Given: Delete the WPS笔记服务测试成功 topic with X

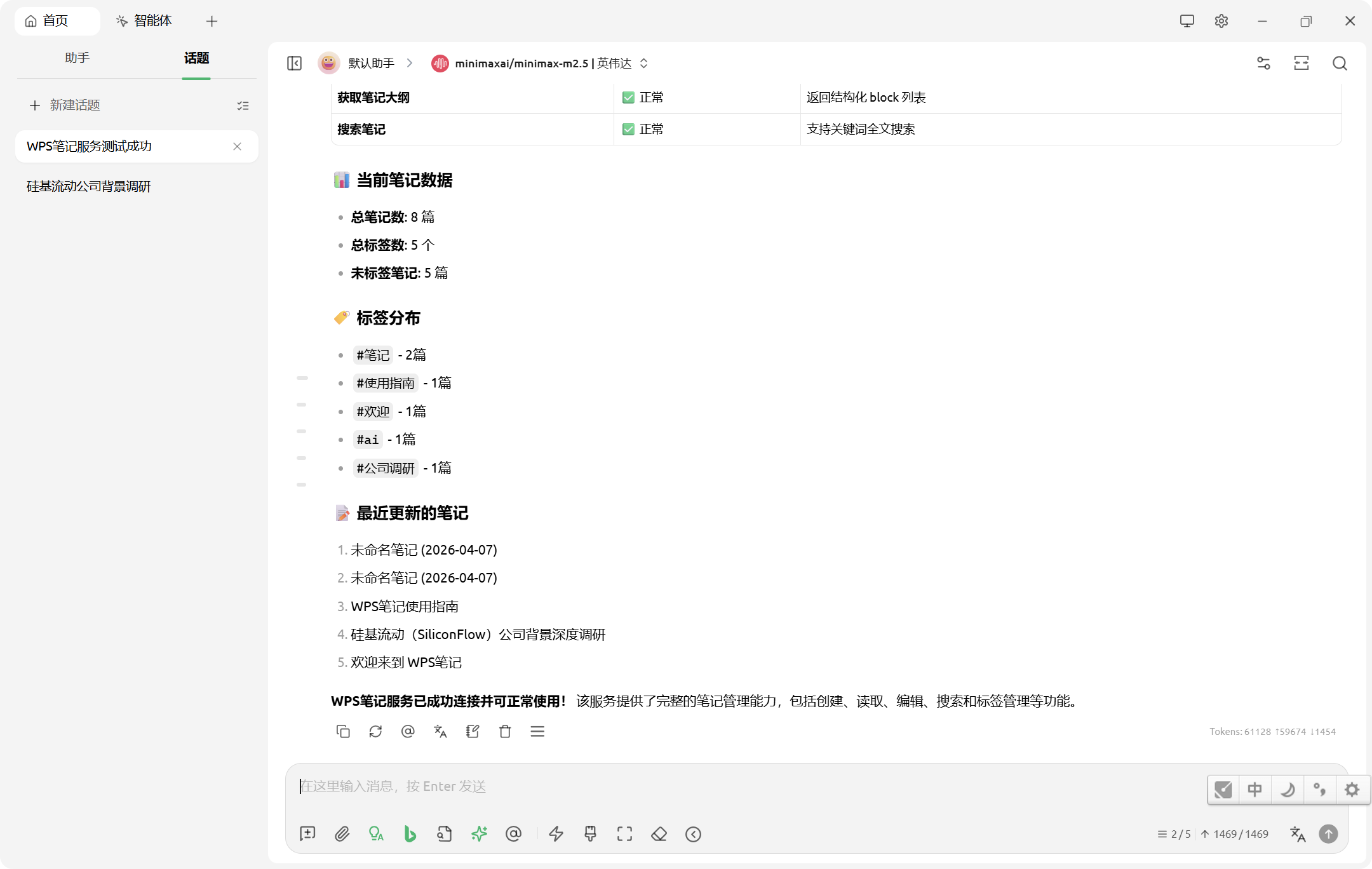Looking at the screenshot, I should pos(237,146).
